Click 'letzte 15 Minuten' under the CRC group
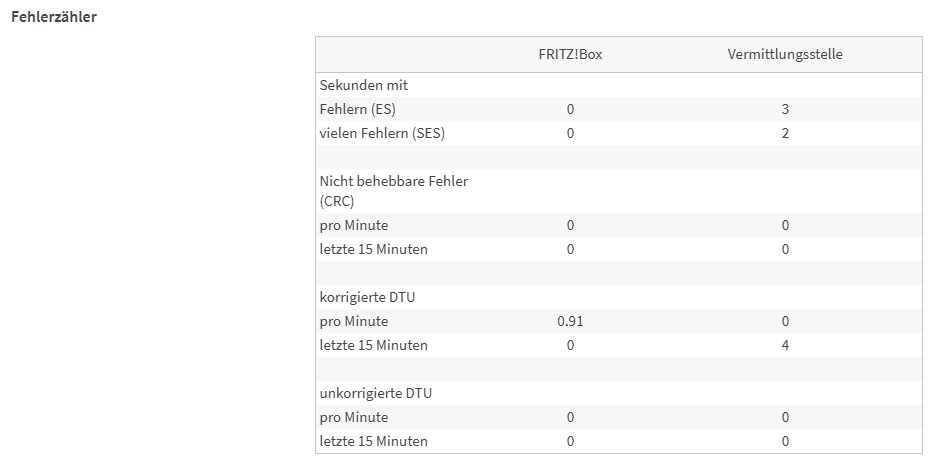The image size is (942, 462). 373,249
